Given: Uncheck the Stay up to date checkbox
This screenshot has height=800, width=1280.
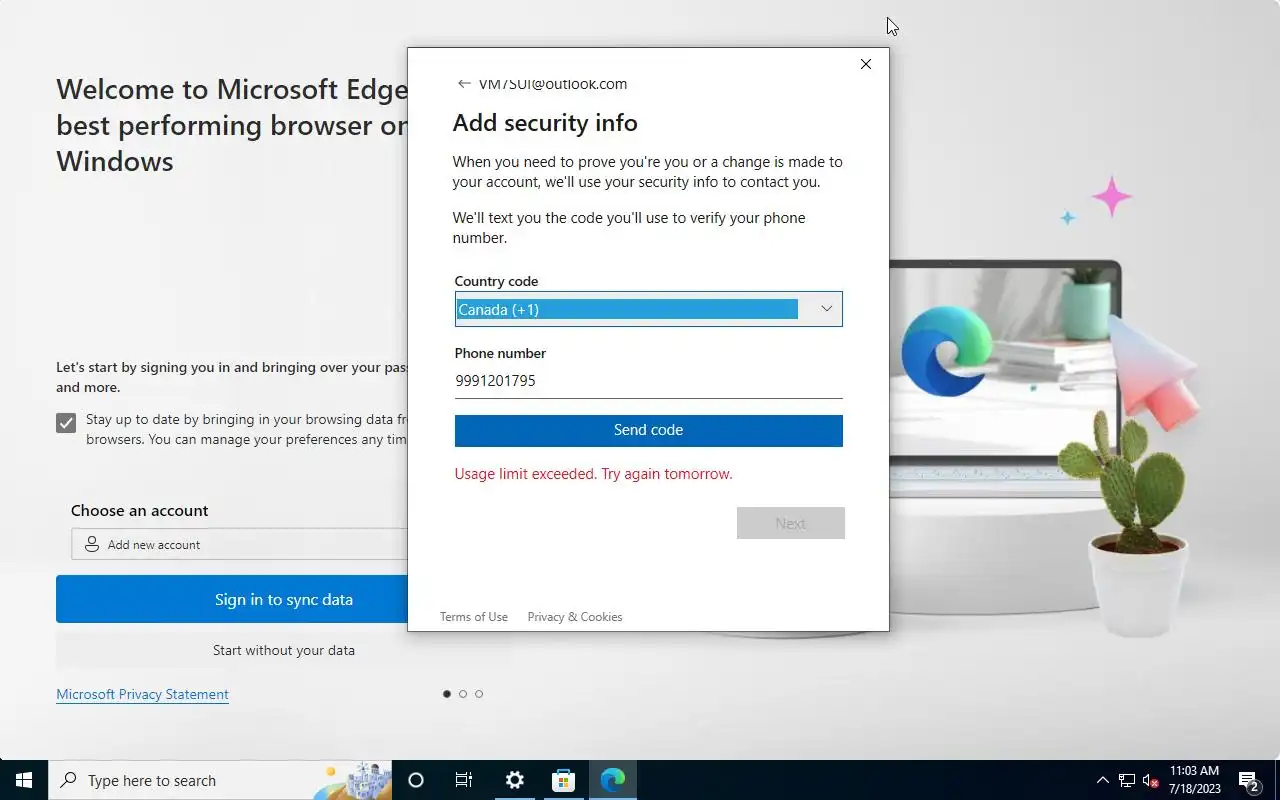Looking at the screenshot, I should click(x=66, y=423).
